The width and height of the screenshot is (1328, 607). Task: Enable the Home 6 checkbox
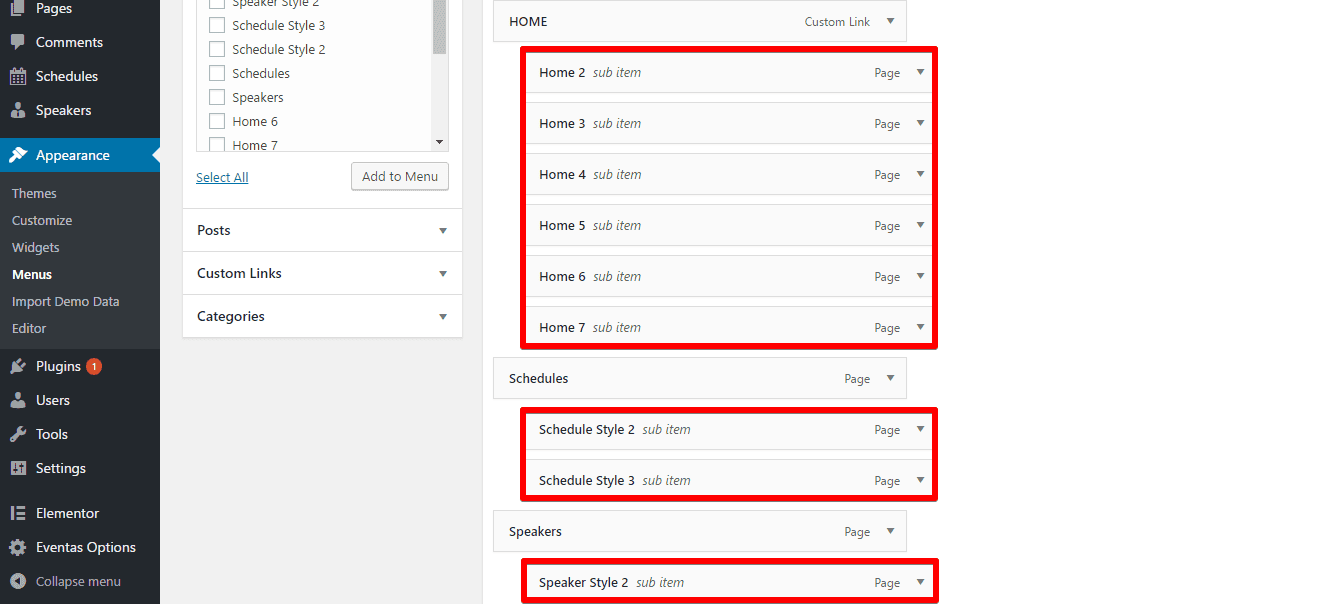(217, 120)
